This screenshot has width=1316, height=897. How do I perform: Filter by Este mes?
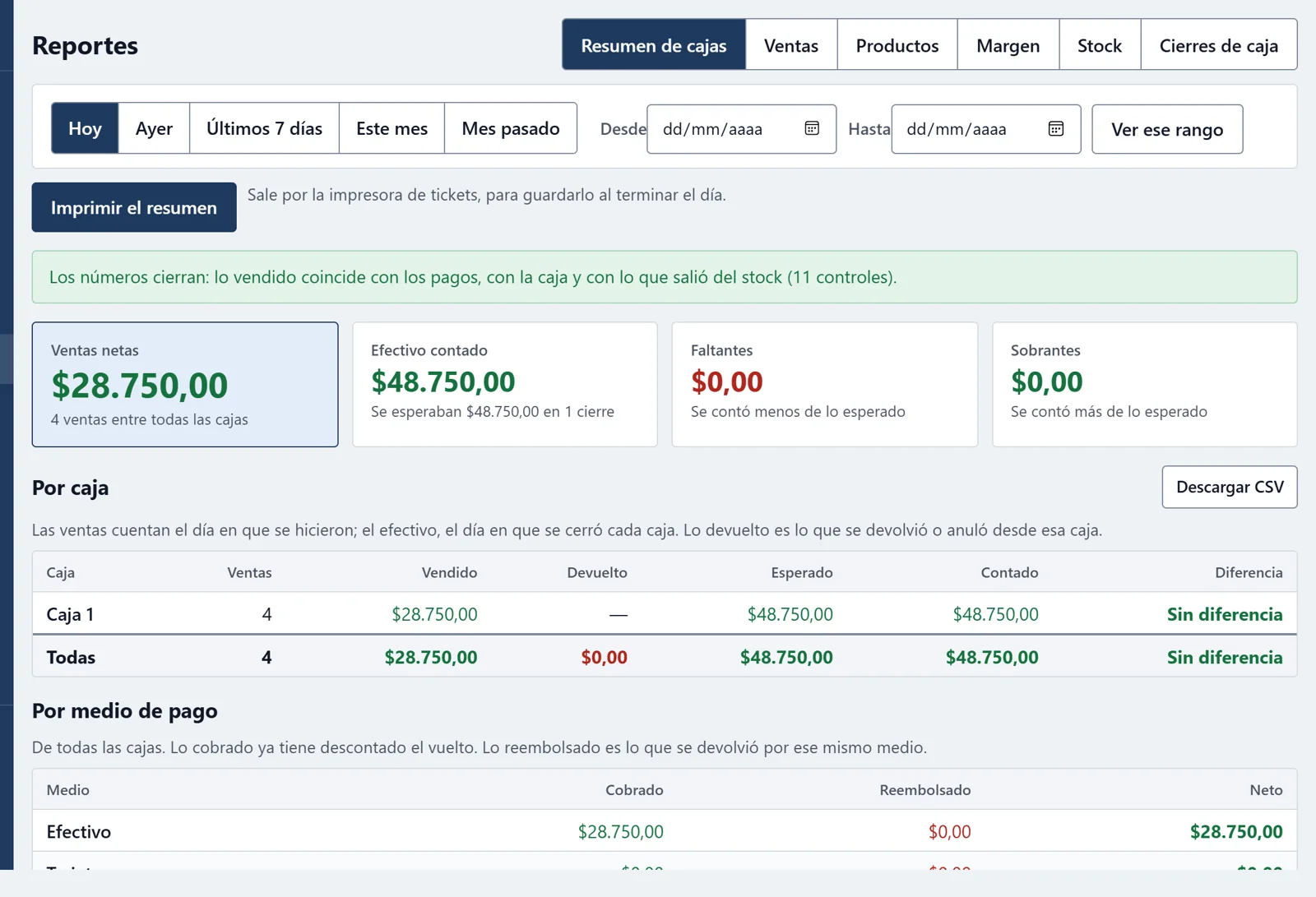[x=392, y=128]
